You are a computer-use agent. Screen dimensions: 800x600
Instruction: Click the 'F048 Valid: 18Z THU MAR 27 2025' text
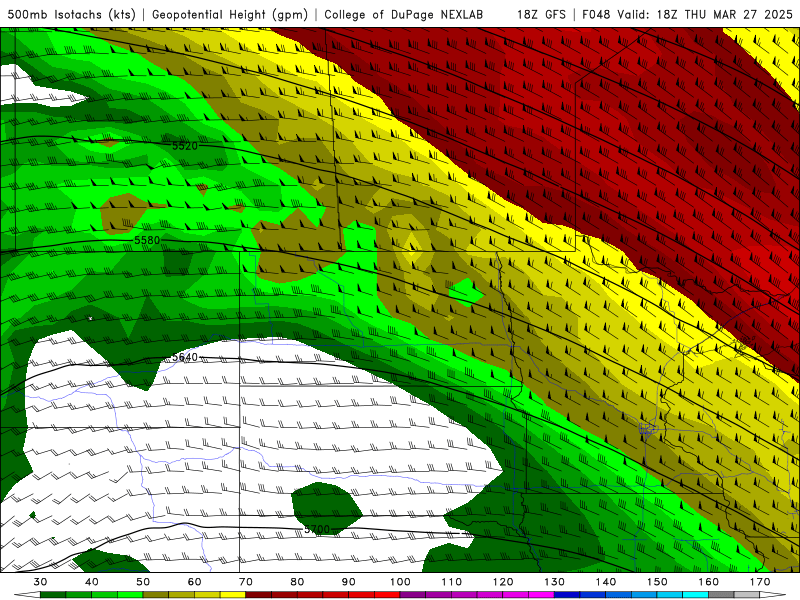tap(687, 15)
